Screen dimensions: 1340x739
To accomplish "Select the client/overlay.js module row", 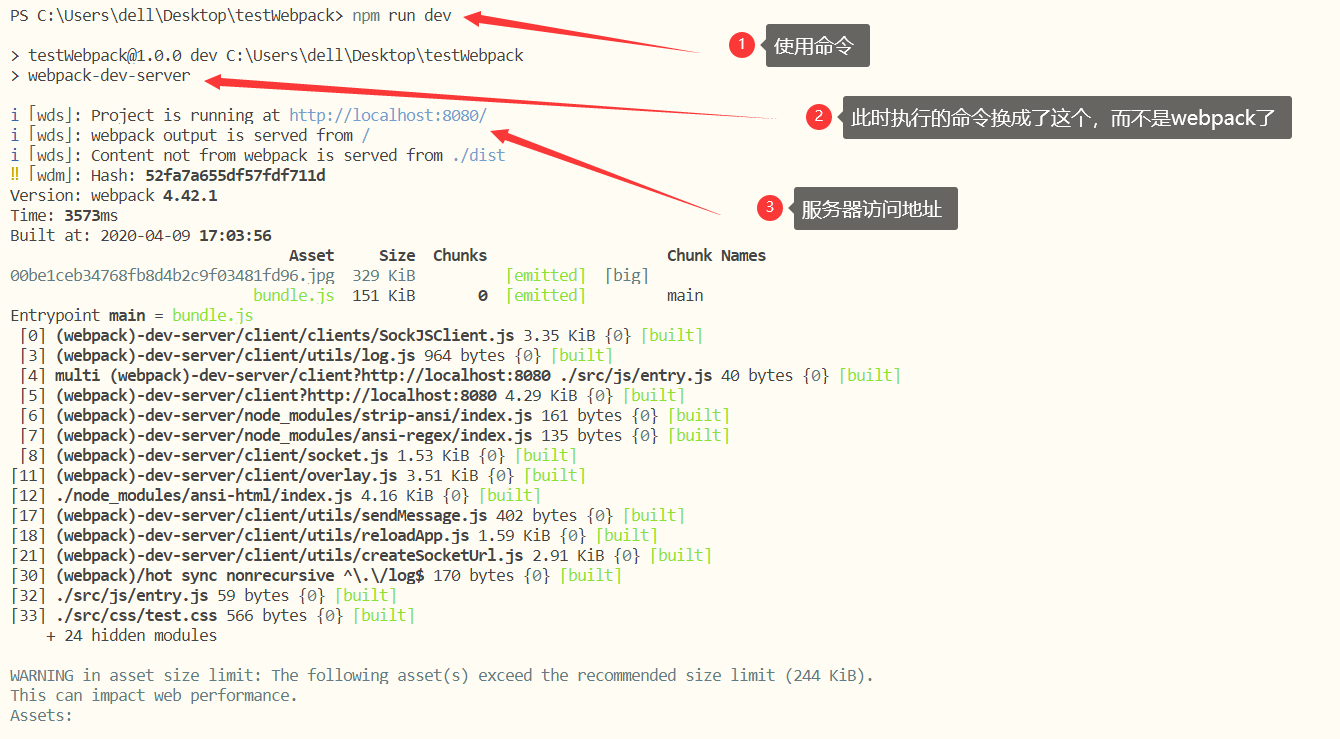I will (x=298, y=475).
